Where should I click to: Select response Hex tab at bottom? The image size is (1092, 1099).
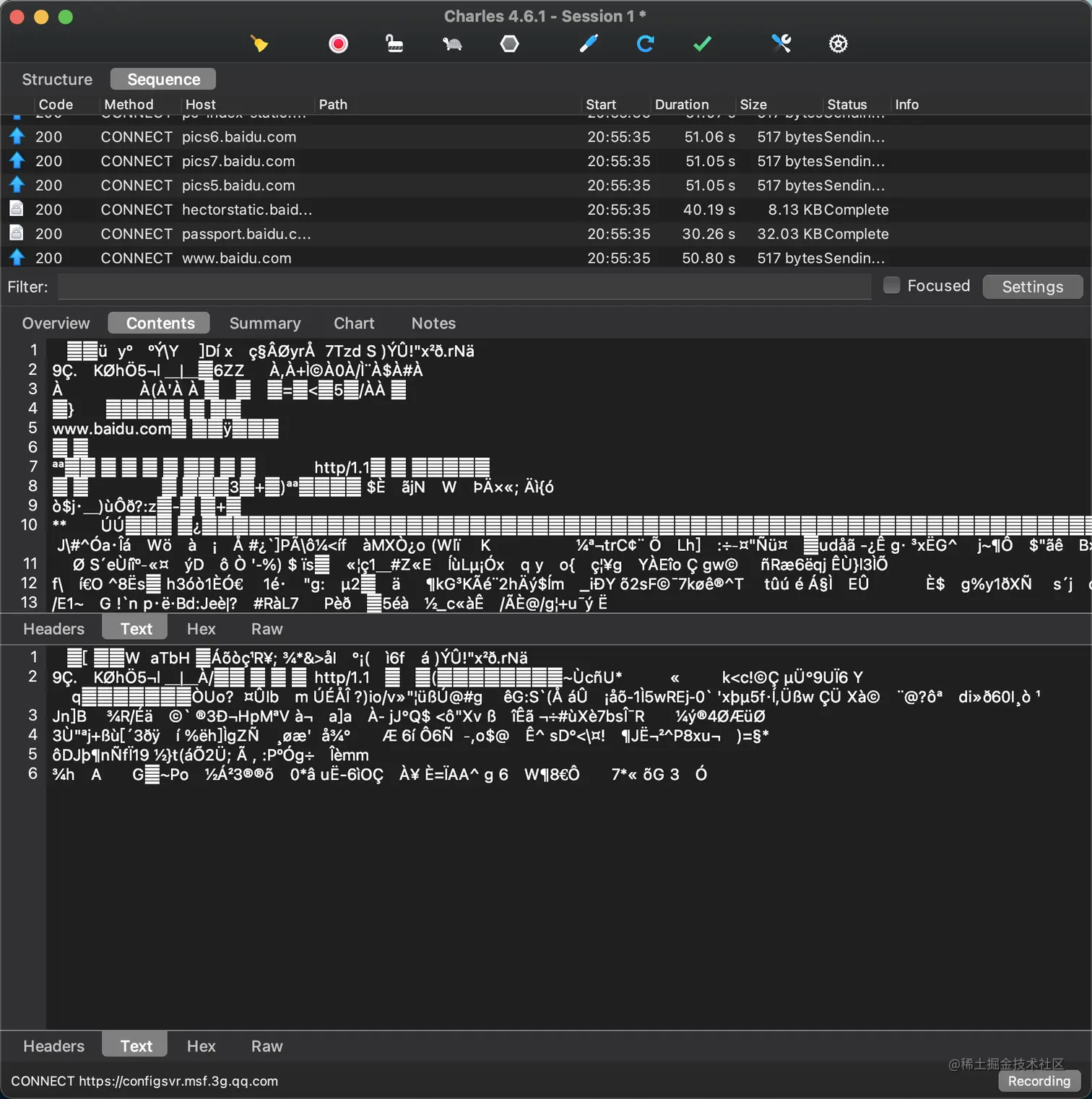click(201, 1046)
